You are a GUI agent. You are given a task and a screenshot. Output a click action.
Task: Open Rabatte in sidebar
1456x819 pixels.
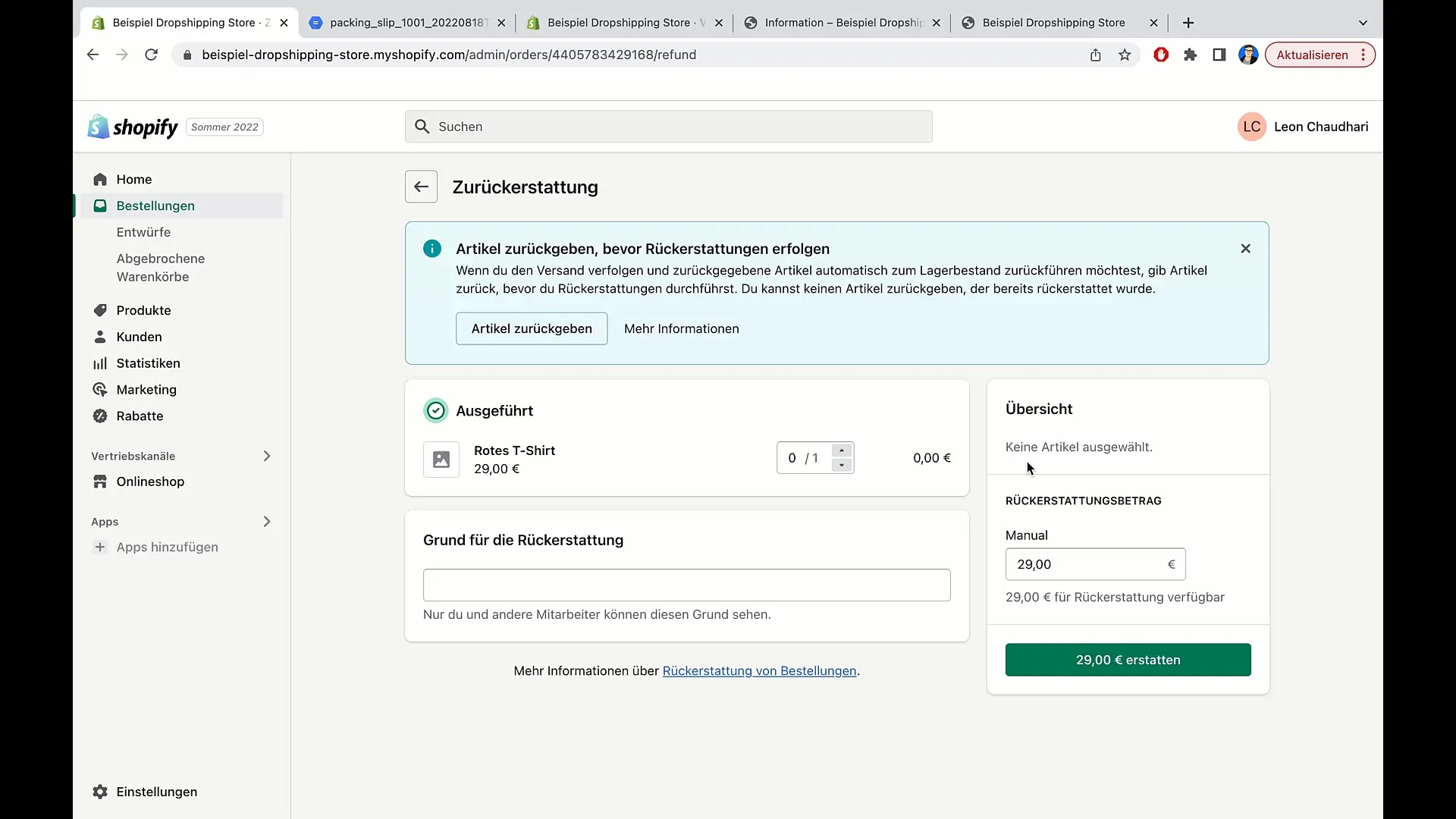tap(140, 416)
